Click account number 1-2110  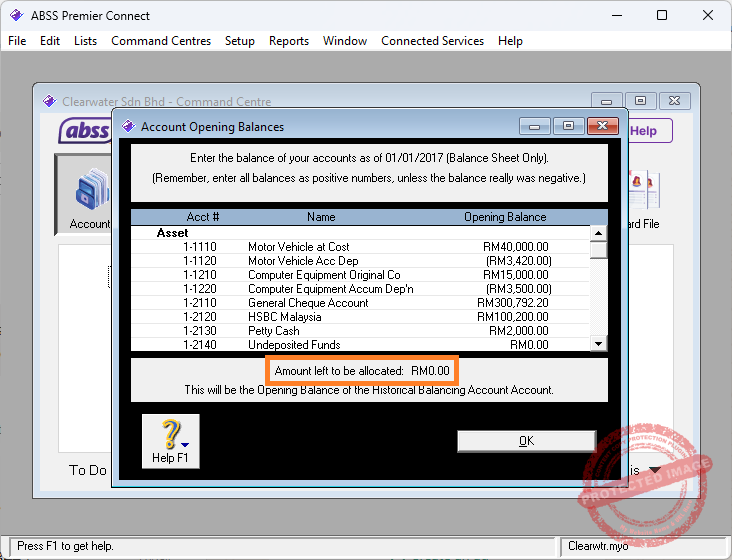point(200,303)
